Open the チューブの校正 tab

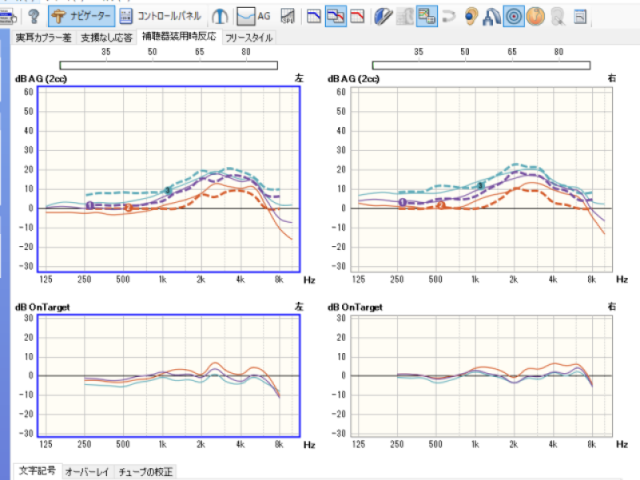[x=145, y=470]
